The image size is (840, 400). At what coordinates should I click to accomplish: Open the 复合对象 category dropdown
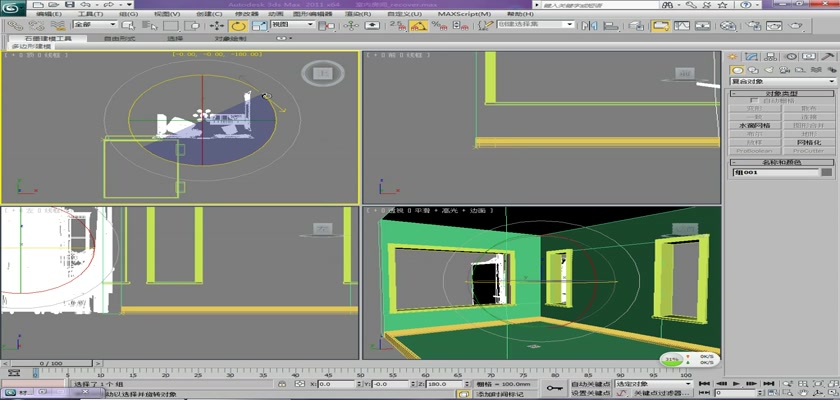pos(783,81)
